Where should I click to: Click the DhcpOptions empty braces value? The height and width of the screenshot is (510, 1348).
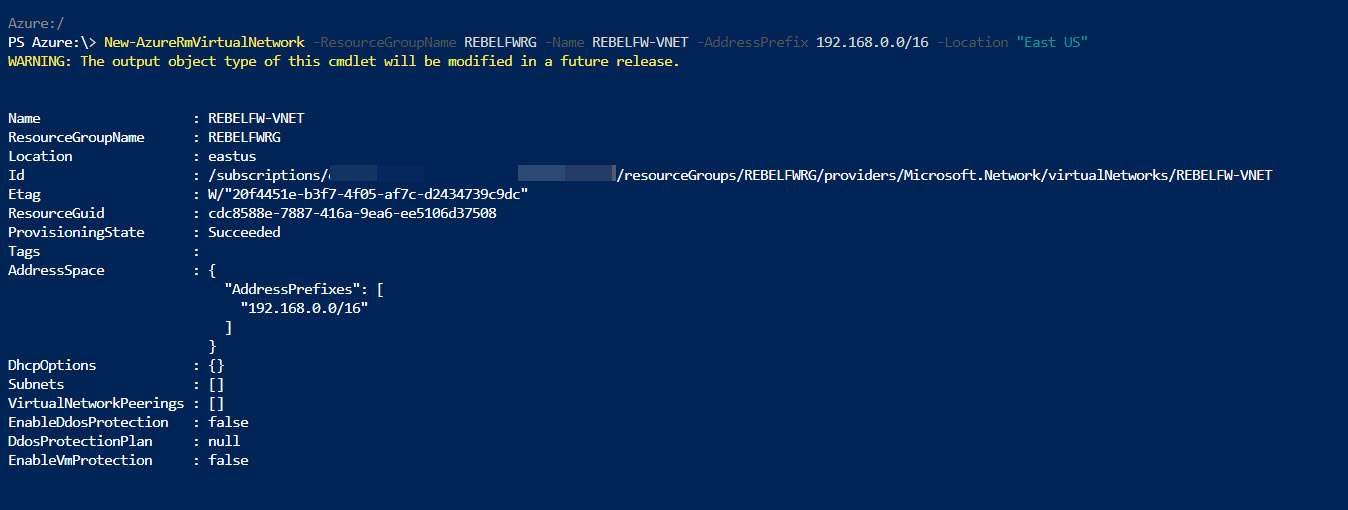[x=216, y=365]
